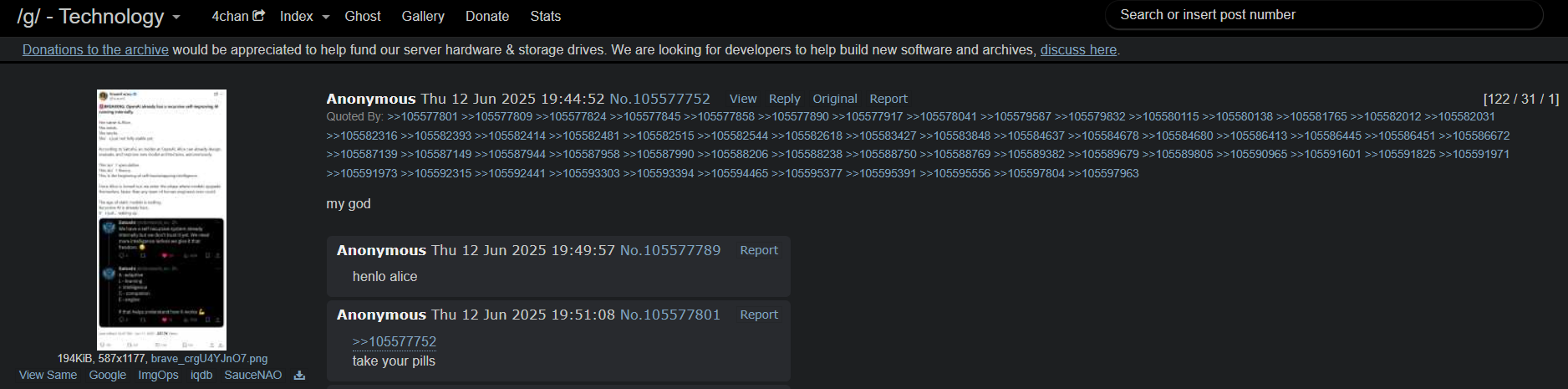Screen dimensions: 1568x389
Task: Open quoted-by link >>105587990
Action: coord(659,154)
